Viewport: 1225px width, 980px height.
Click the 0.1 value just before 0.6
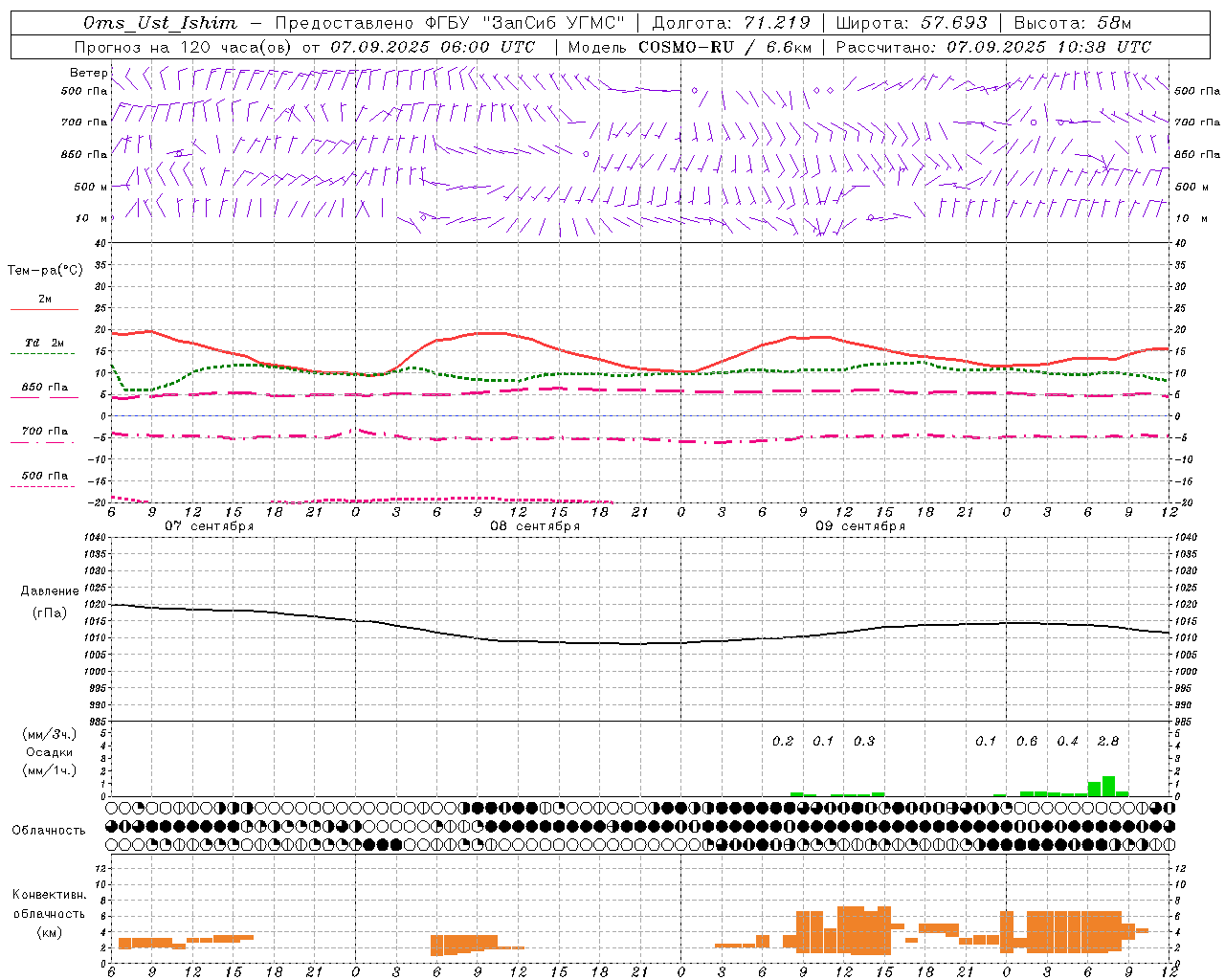click(x=986, y=741)
